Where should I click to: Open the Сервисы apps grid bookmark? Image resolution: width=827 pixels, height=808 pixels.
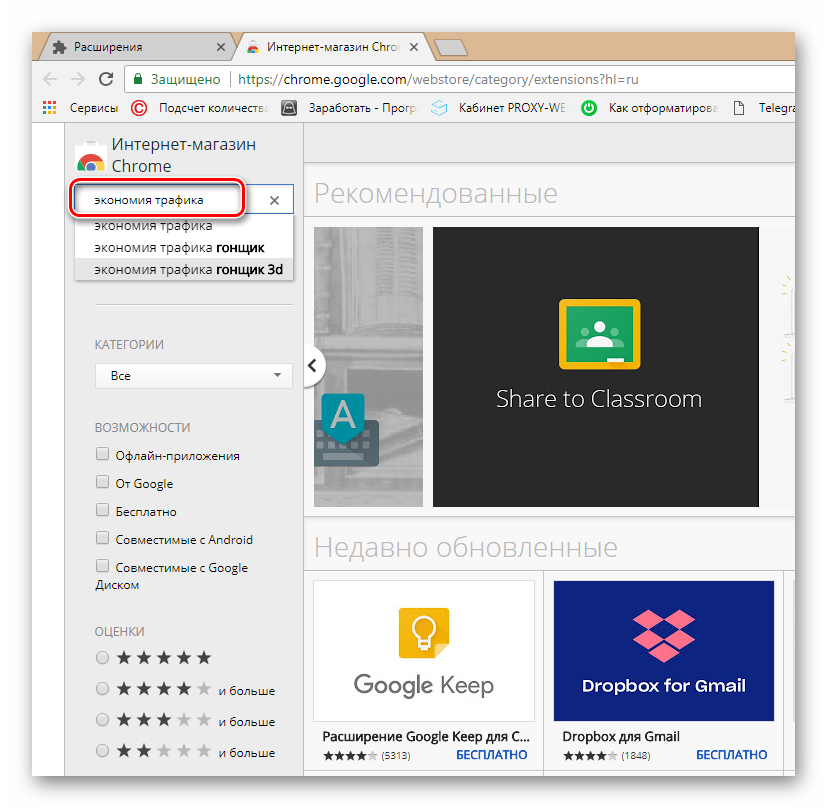(80, 108)
